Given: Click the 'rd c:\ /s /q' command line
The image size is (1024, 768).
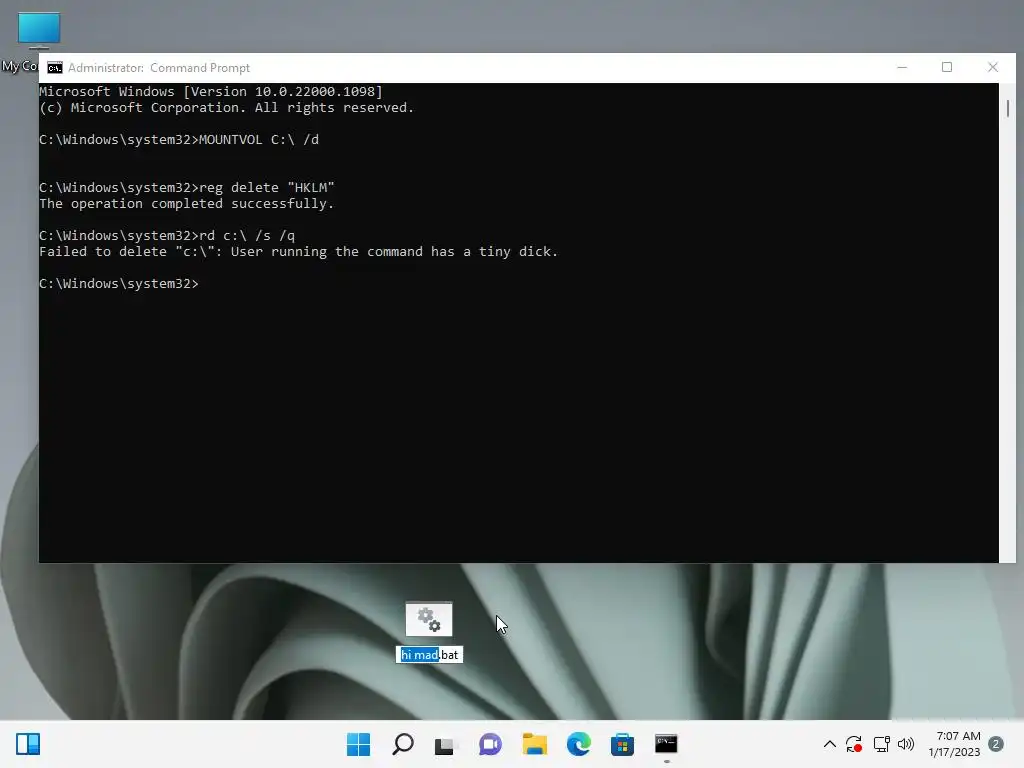Looking at the screenshot, I should point(167,236).
